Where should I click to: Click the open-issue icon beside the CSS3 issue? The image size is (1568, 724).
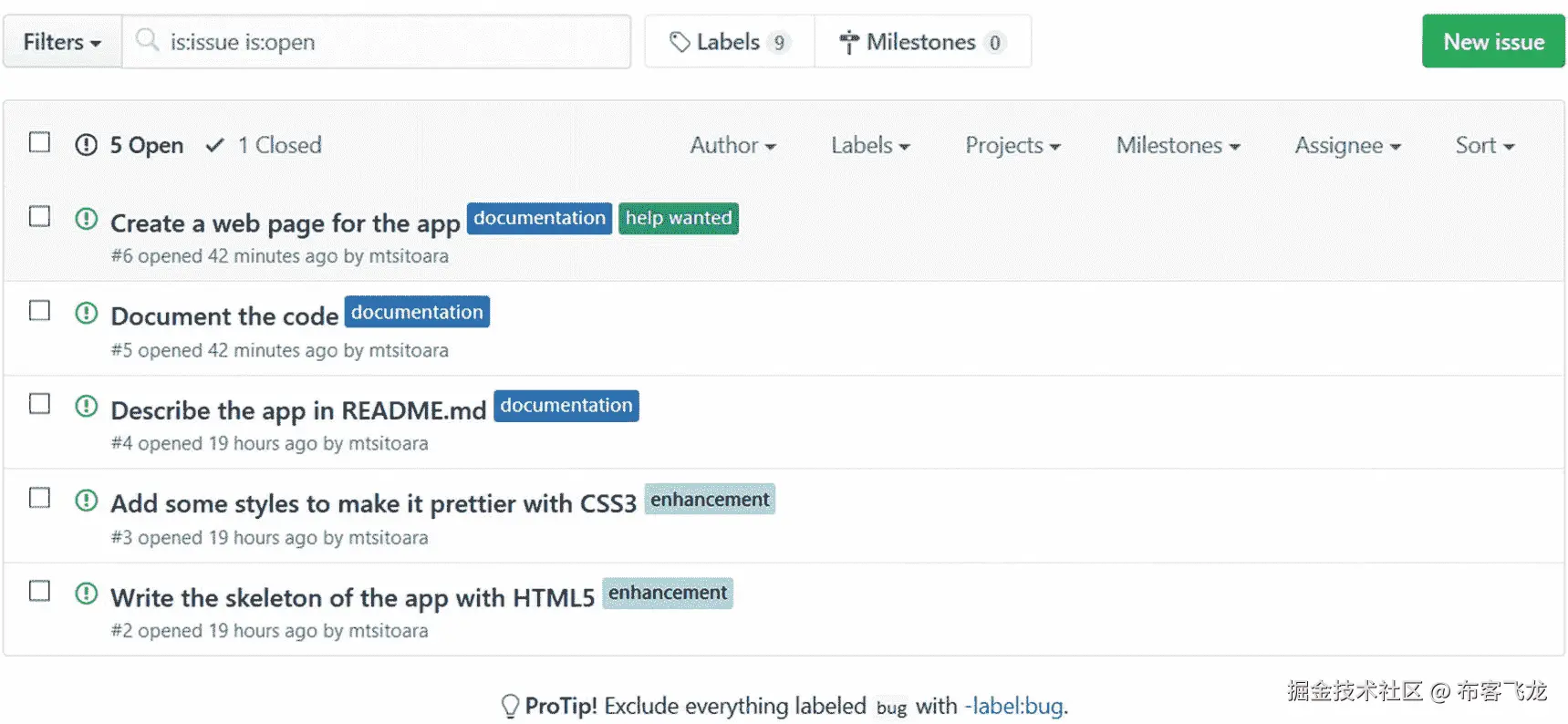click(x=86, y=500)
